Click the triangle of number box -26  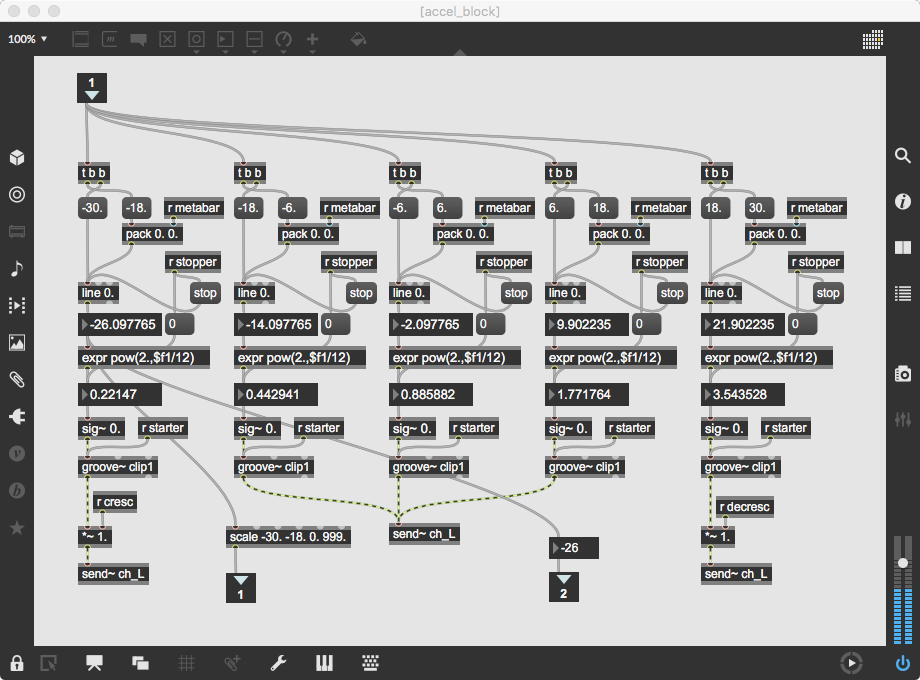click(556, 547)
